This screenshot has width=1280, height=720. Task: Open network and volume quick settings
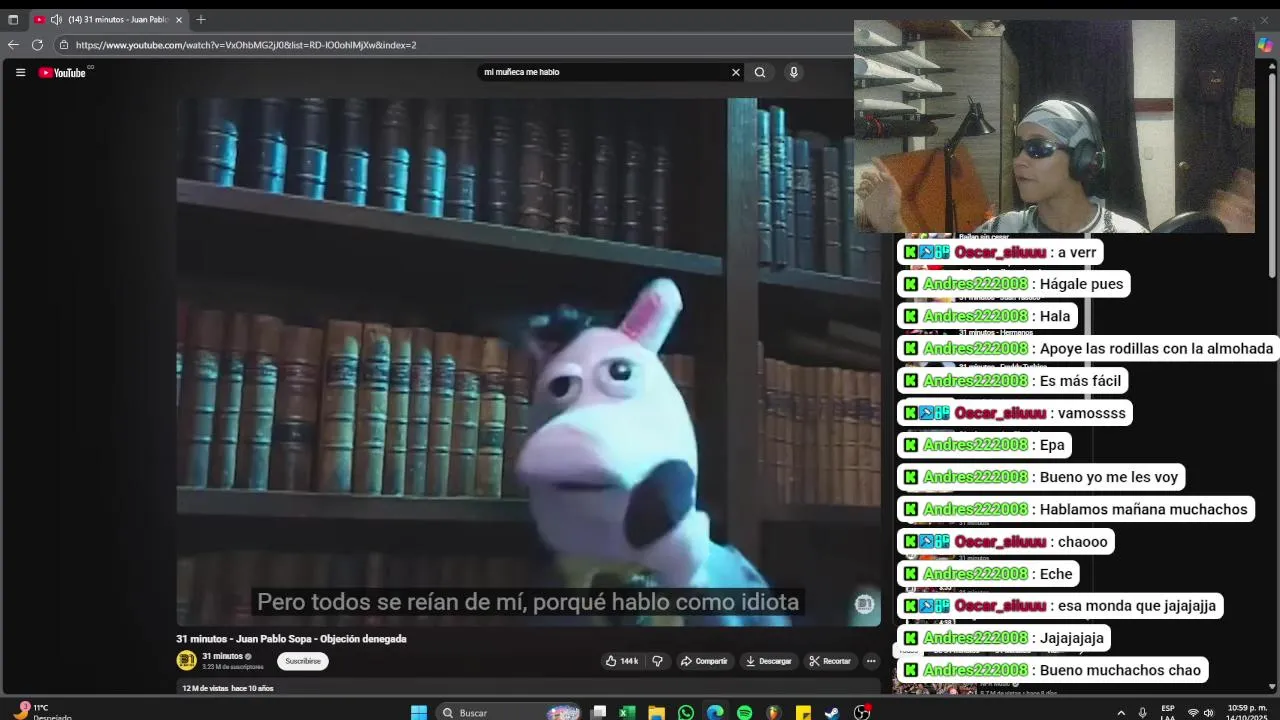pos(1201,712)
